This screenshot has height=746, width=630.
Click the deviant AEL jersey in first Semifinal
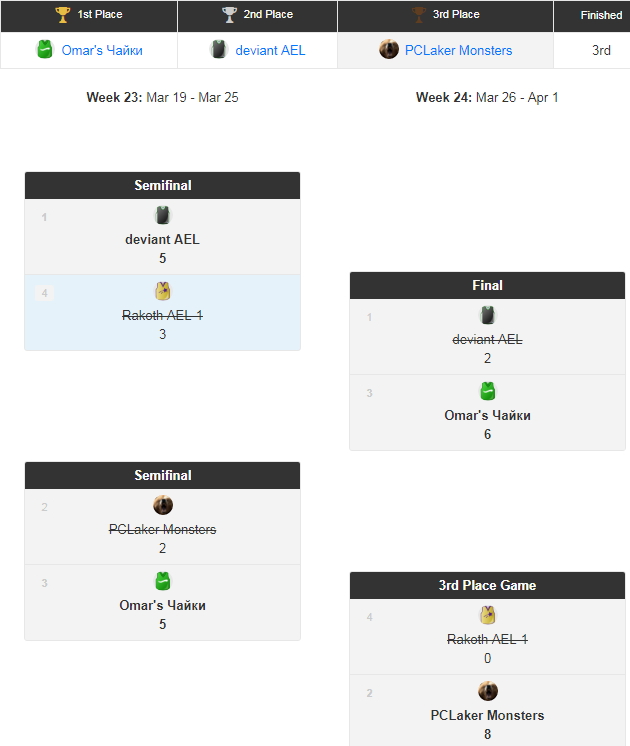pyautogui.click(x=163, y=215)
